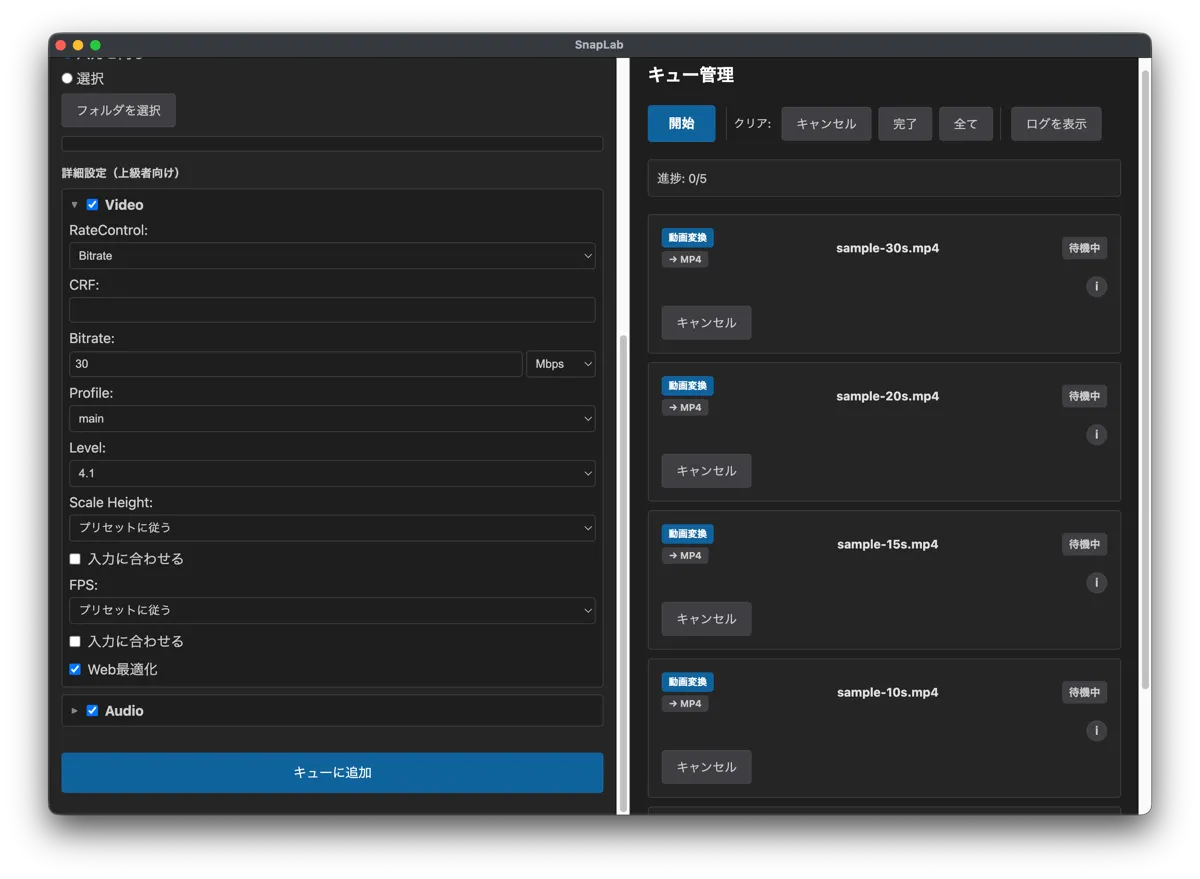1200x879 pixels.
Task: Open the Level dropdown showing 4.1
Action: click(332, 473)
